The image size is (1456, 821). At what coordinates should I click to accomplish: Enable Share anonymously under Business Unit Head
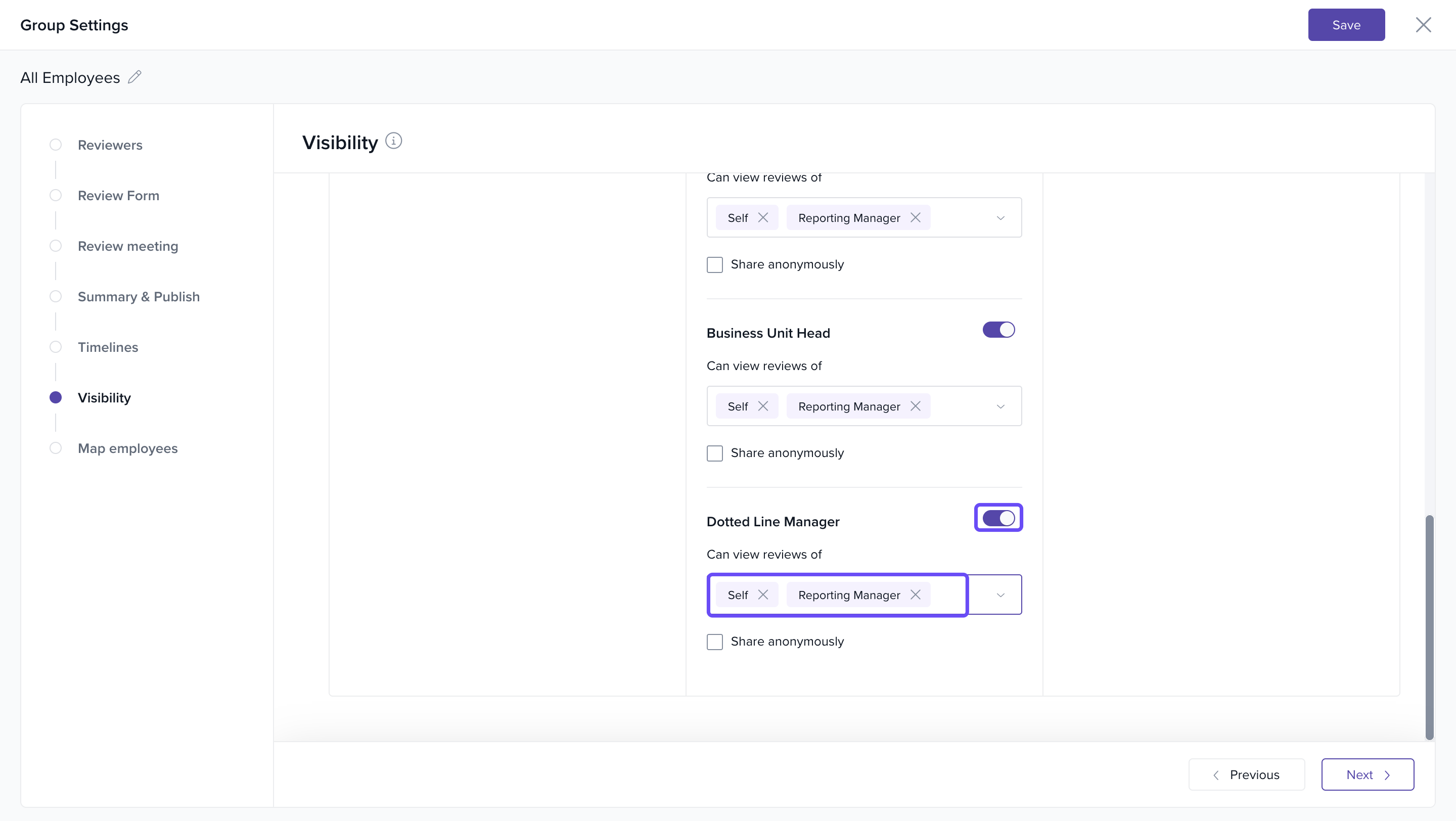(714, 453)
